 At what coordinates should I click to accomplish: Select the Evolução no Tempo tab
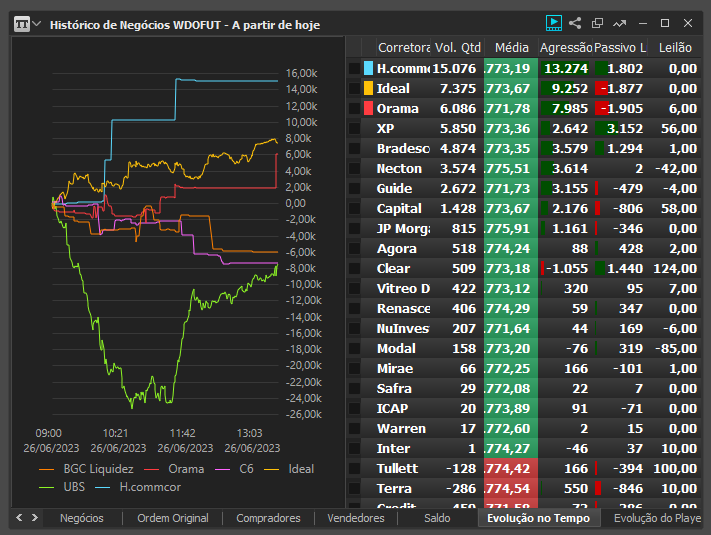[x=538, y=518]
